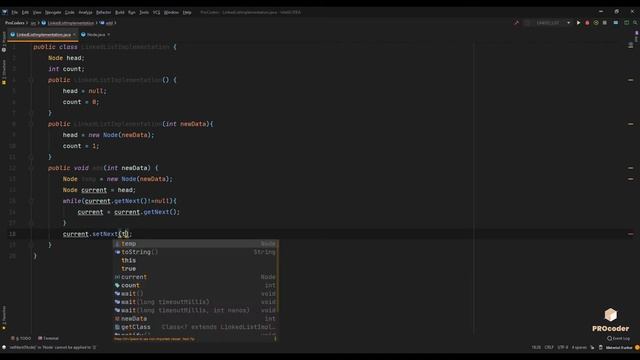Open the Event Log
This screenshot has width=640, height=360.
pyautogui.click(x=618, y=338)
